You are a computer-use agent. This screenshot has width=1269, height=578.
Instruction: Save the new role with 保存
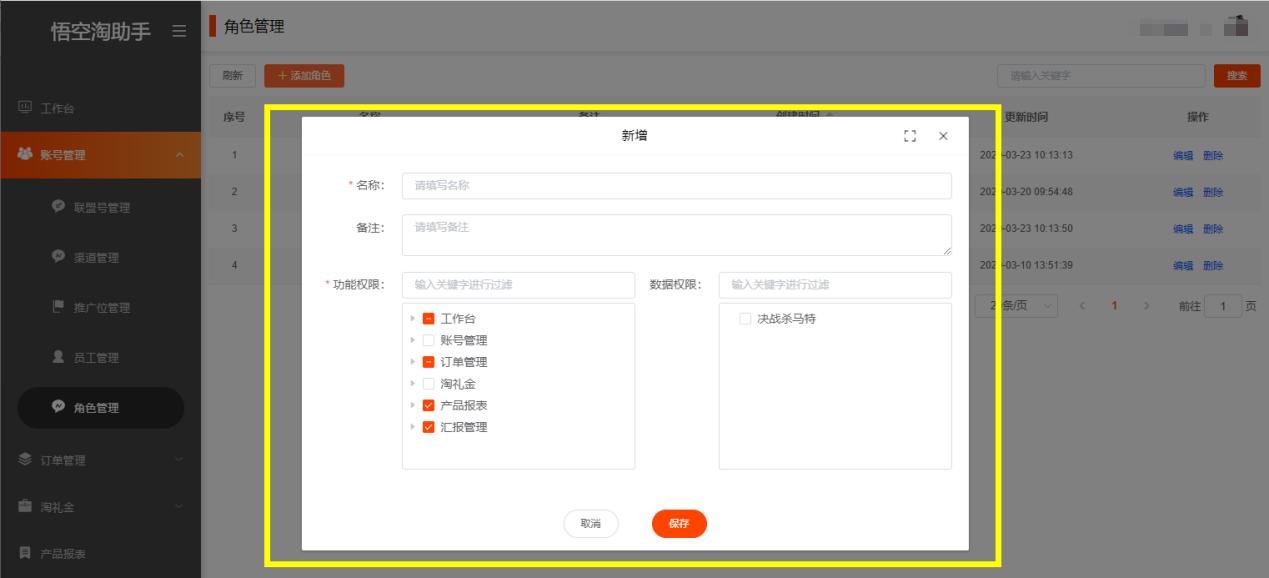pyautogui.click(x=679, y=524)
